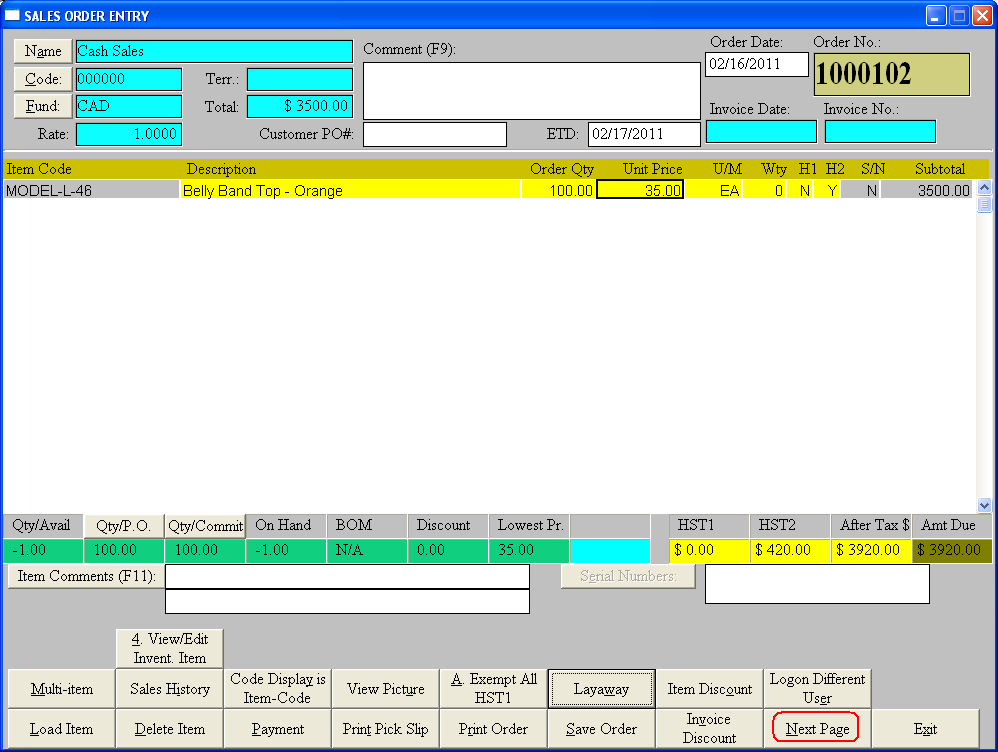The width and height of the screenshot is (998, 752).
Task: Open the Payment dialog
Action: (x=277, y=729)
